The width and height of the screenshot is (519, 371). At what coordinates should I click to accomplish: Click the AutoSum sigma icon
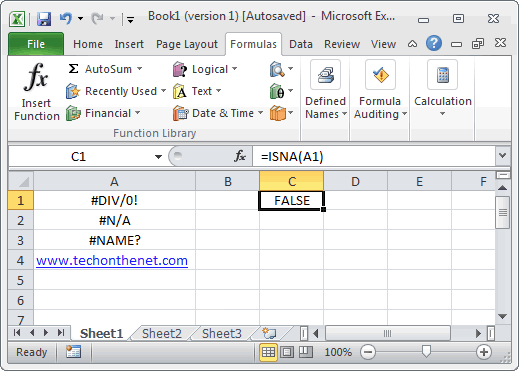pyautogui.click(x=73, y=69)
